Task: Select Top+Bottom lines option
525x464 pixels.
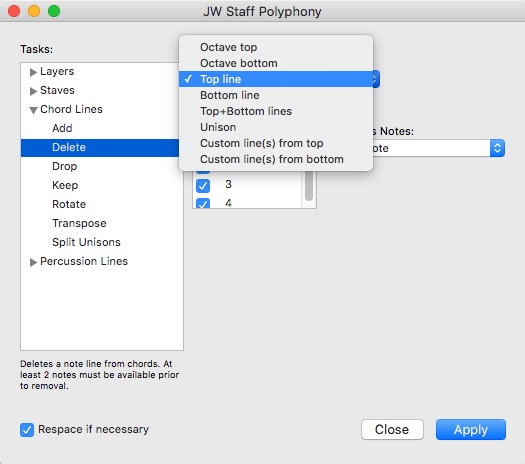Action: click(x=276, y=111)
